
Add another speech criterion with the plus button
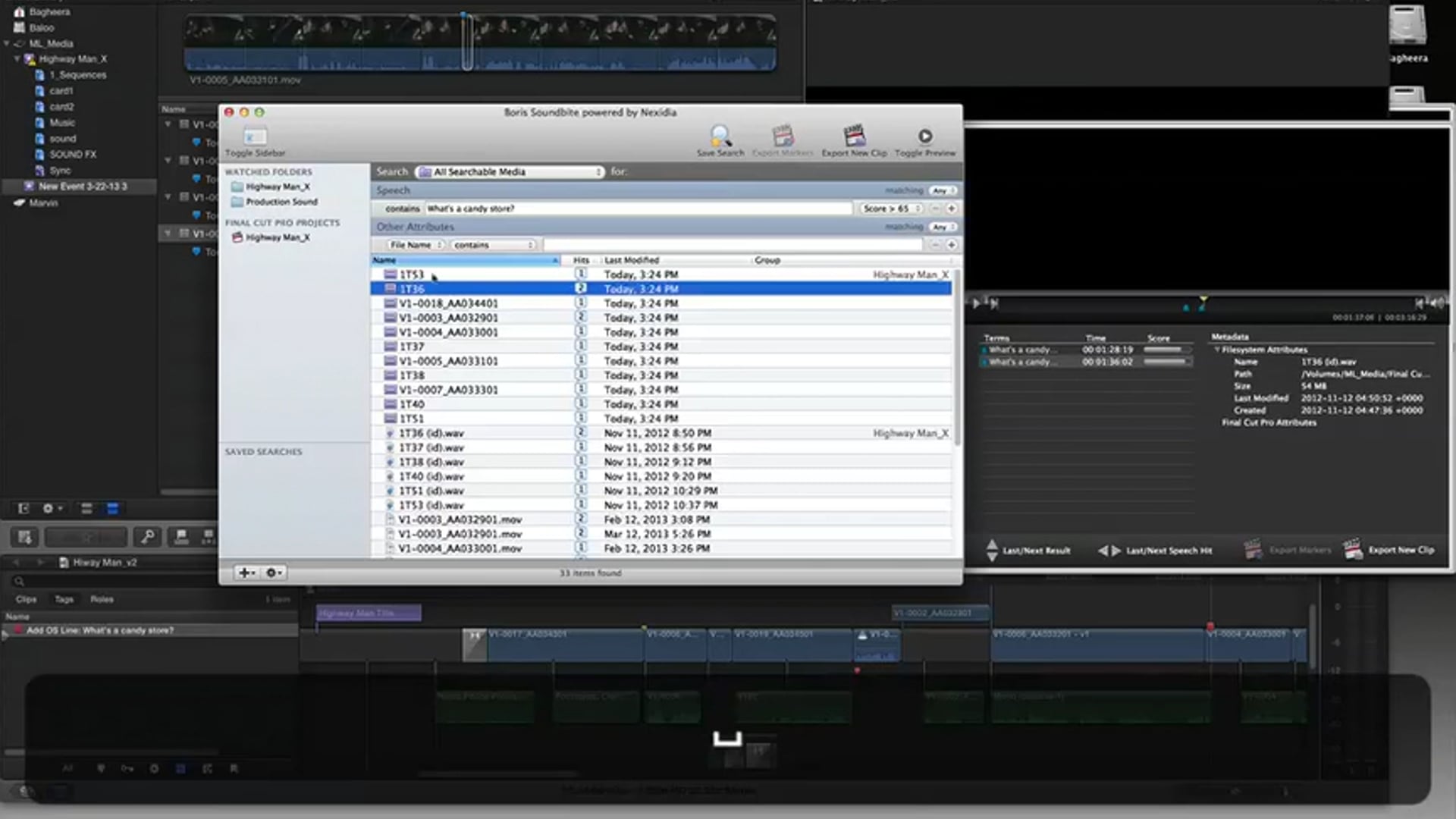(951, 209)
